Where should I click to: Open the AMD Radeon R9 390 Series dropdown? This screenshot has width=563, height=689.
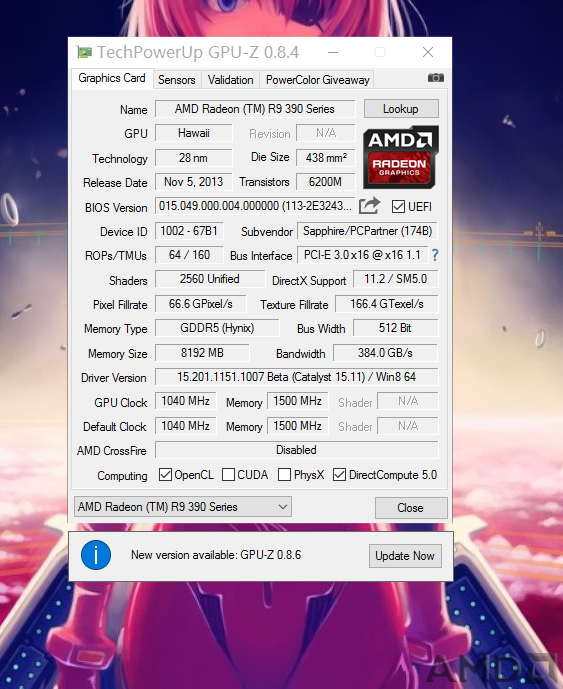[x=183, y=507]
